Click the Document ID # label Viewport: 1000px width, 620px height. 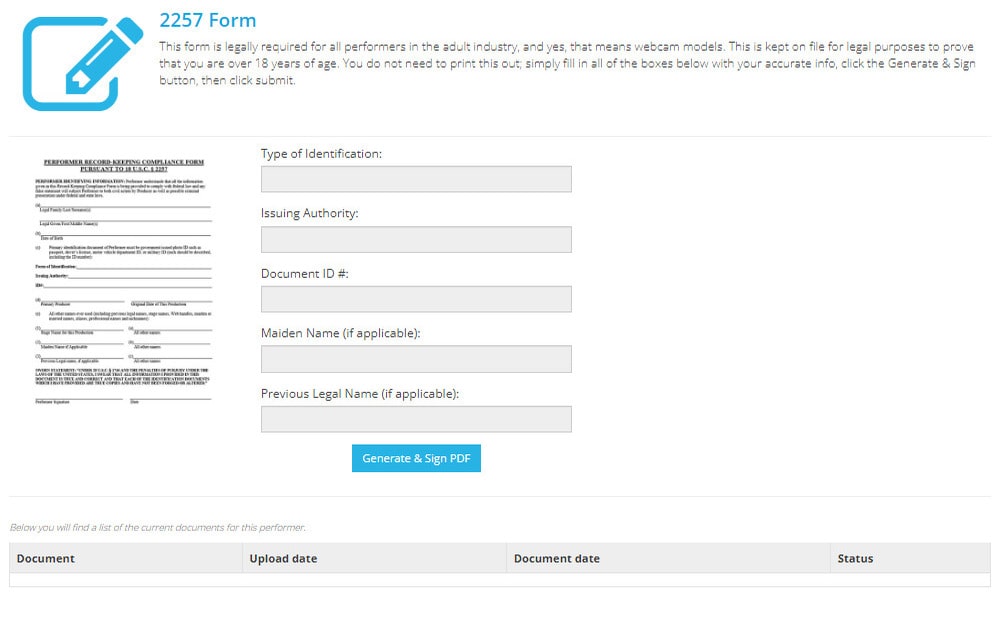click(304, 274)
